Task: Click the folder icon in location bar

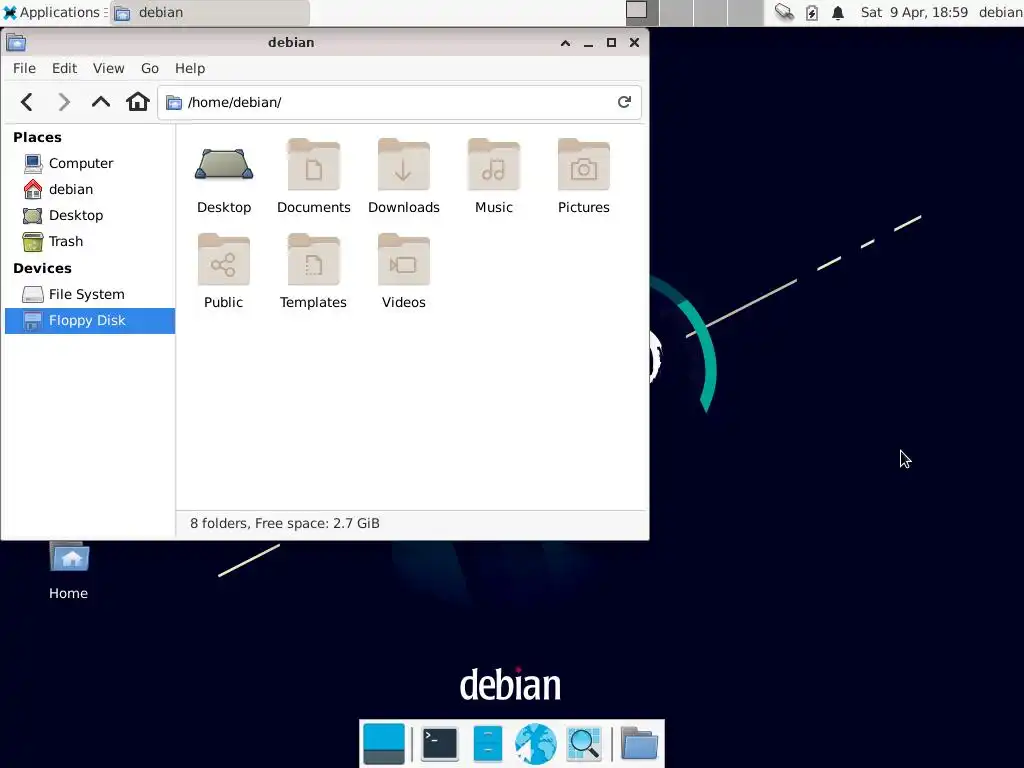Action: (174, 103)
